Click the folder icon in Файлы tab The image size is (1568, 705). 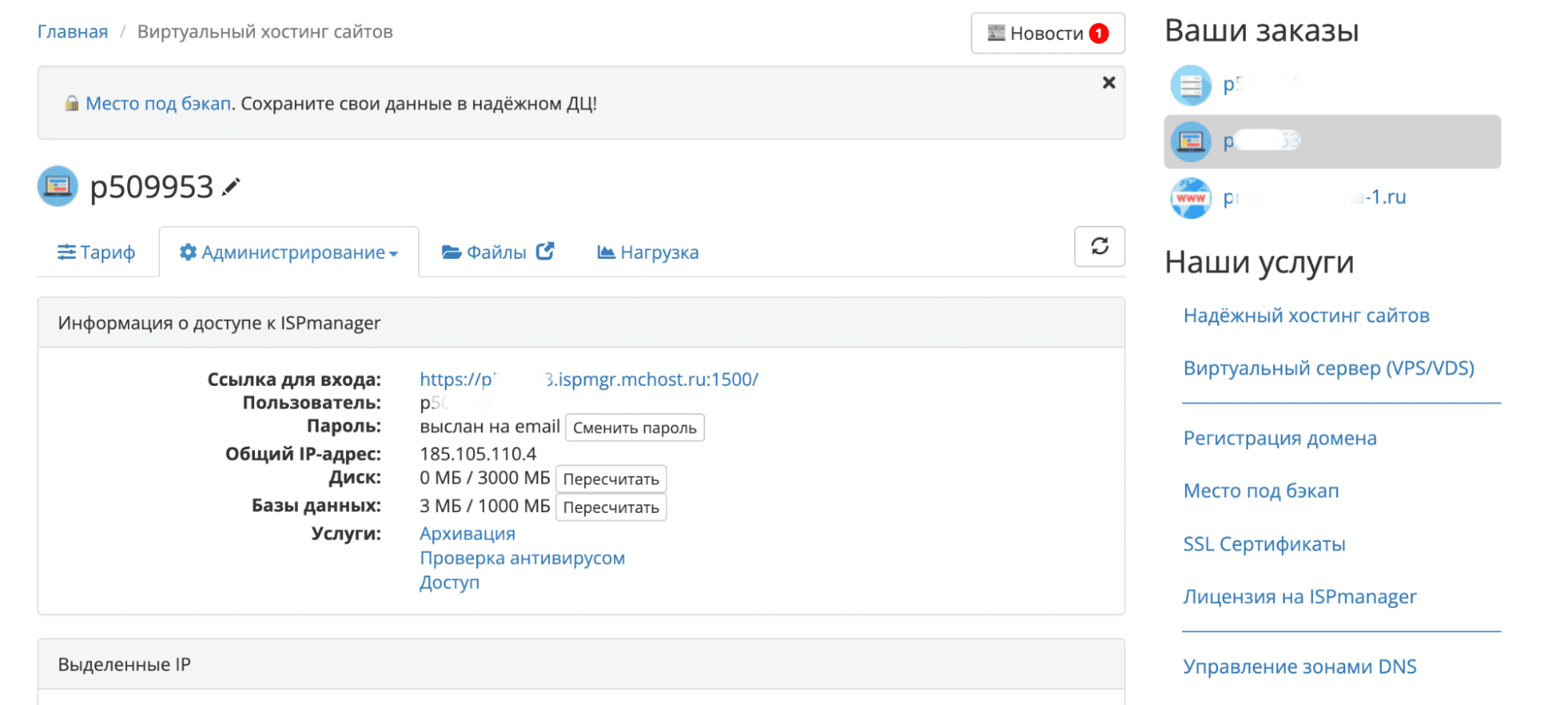451,252
